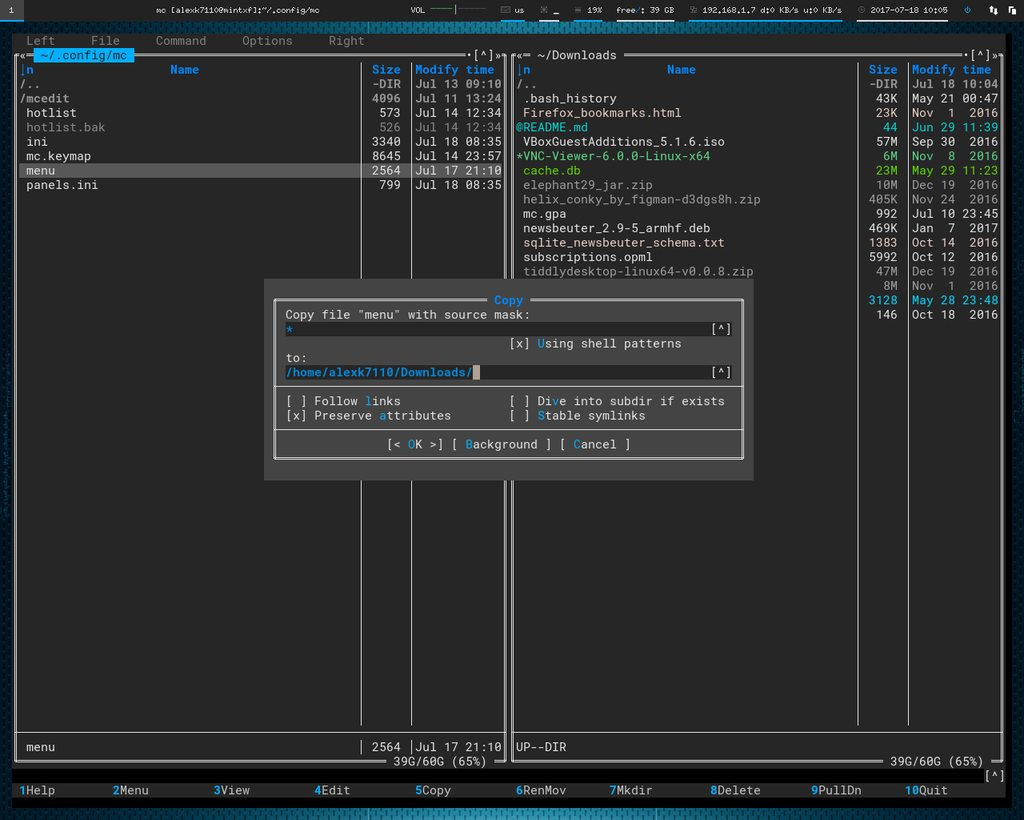The height and width of the screenshot is (820, 1024).
Task: Open the left panel's [^] history dropdown
Action: click(x=484, y=56)
